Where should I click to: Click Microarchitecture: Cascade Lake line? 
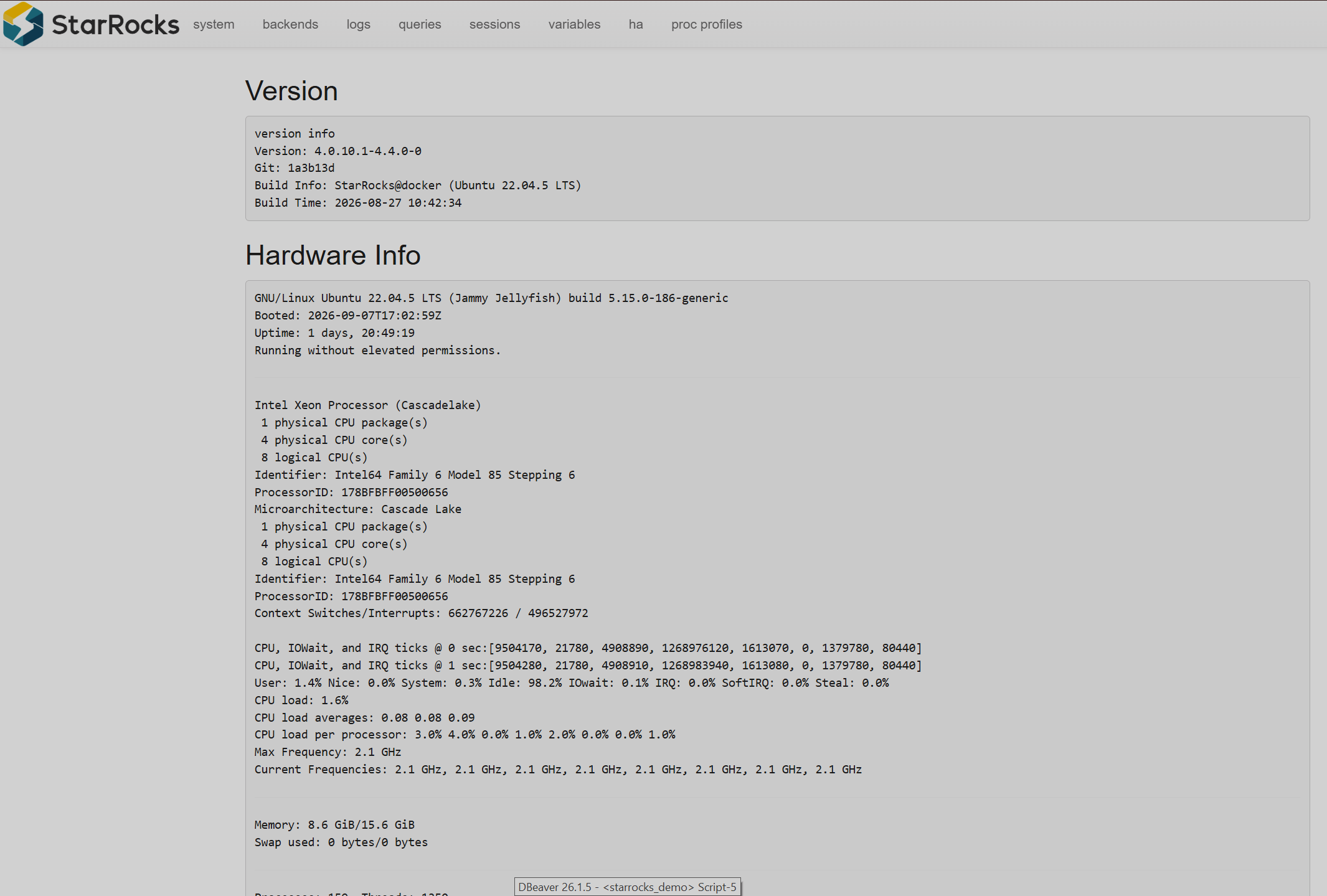tap(357, 509)
